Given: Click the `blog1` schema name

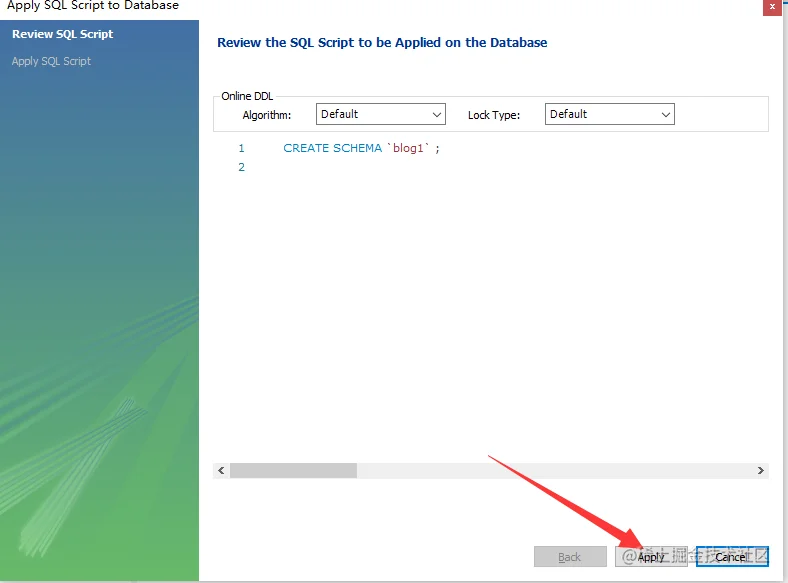Looking at the screenshot, I should (408, 148).
